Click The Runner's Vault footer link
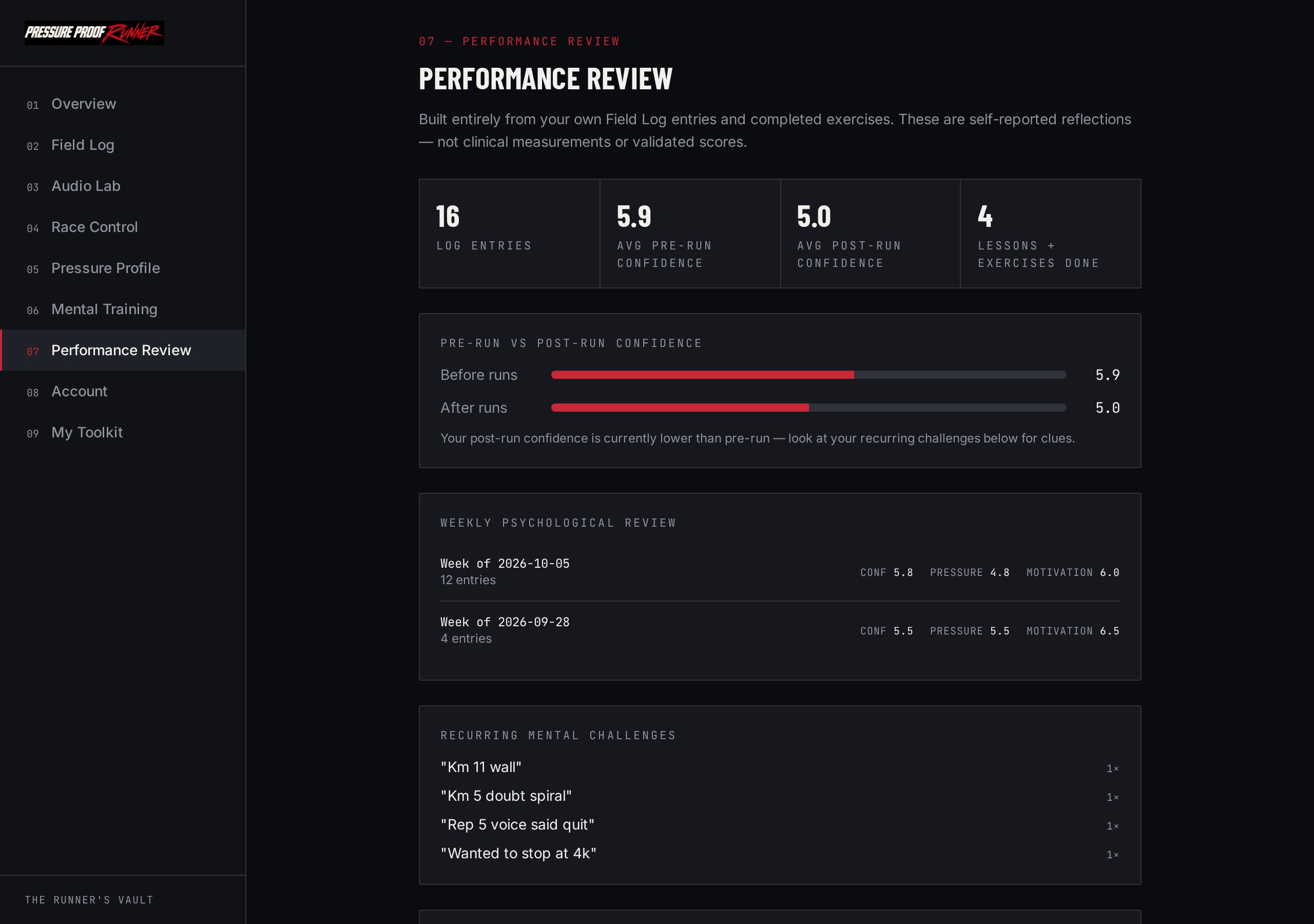 (x=89, y=900)
